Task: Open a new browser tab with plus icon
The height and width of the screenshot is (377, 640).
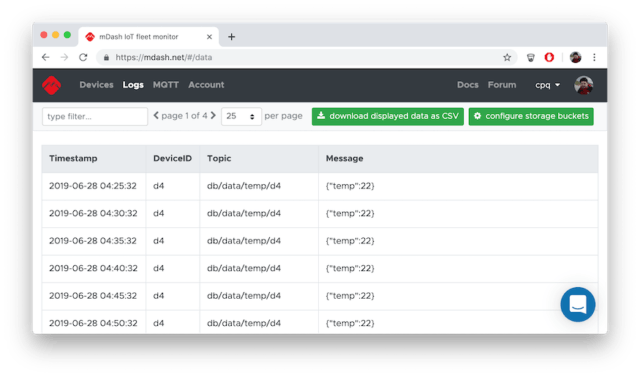Action: tap(231, 37)
